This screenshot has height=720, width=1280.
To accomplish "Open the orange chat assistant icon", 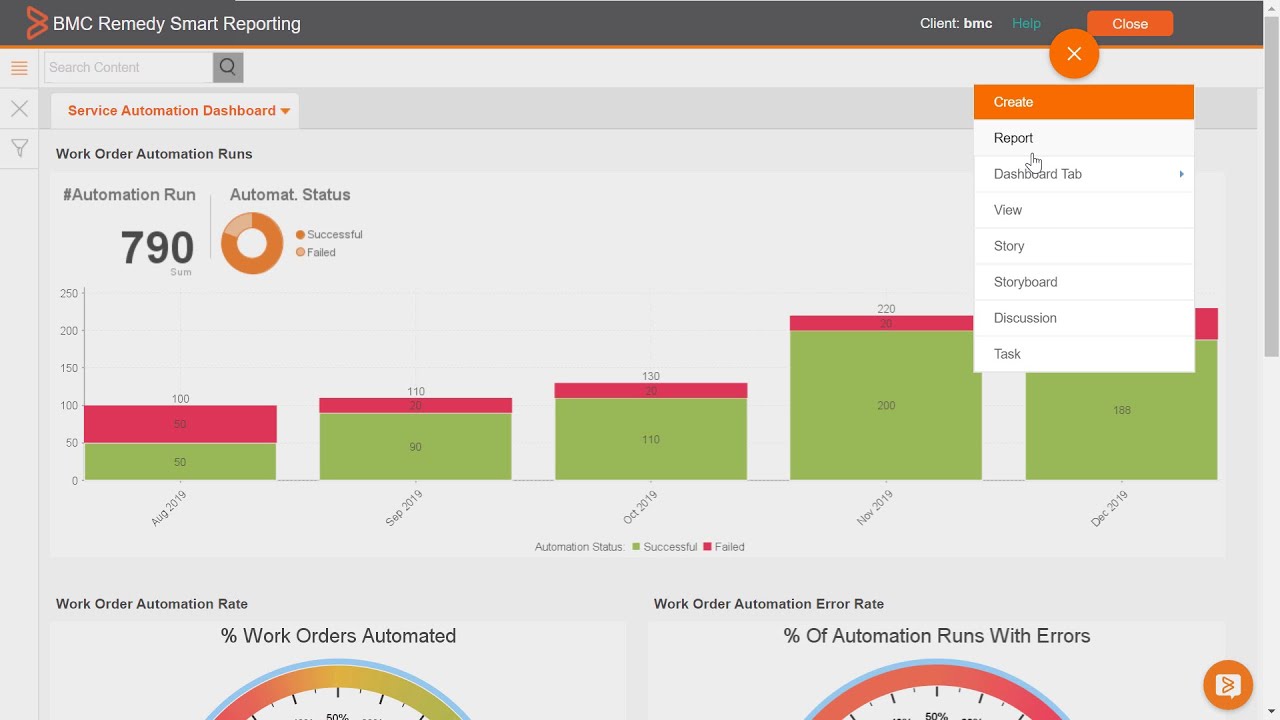I will coord(1228,685).
